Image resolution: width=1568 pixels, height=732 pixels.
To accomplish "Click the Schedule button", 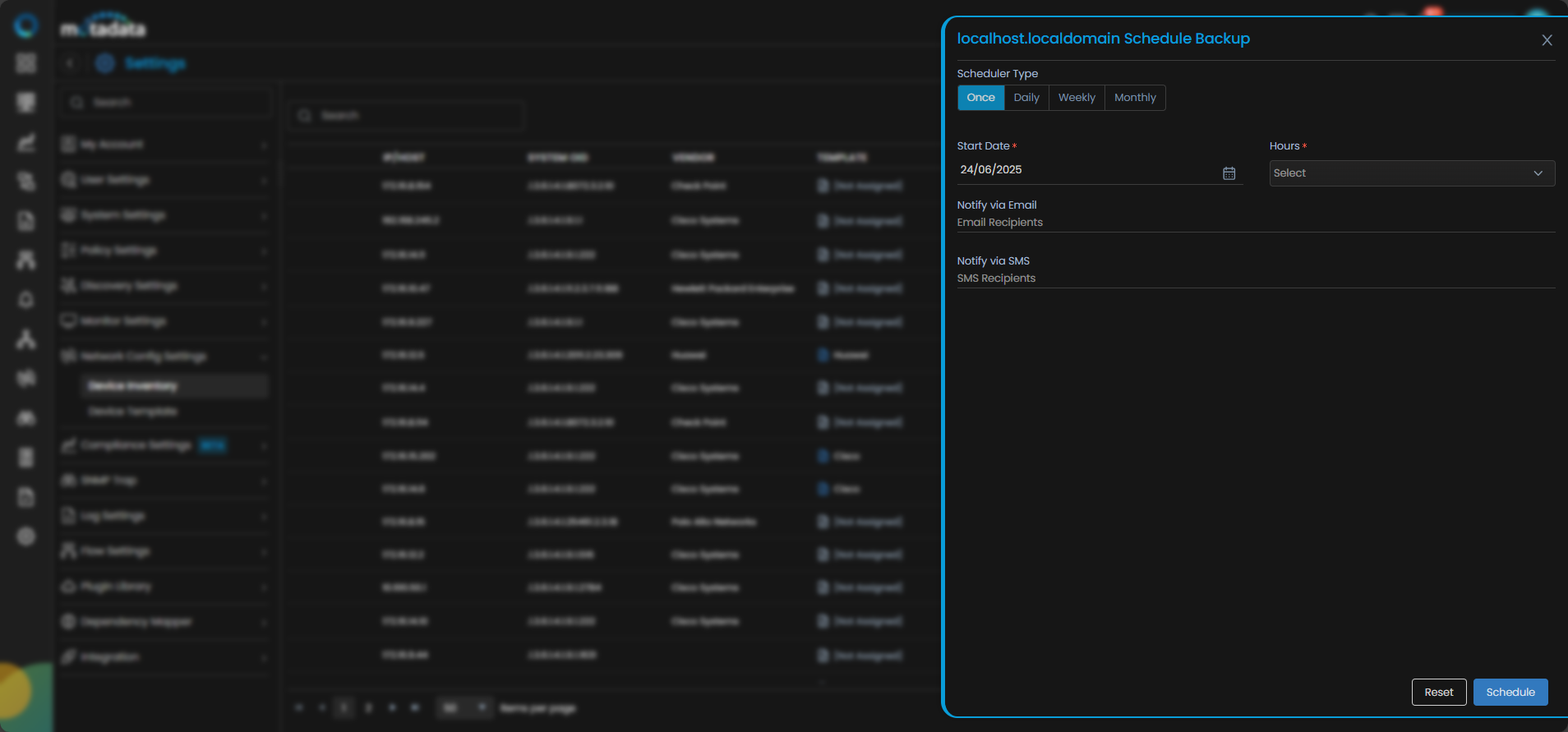I will click(x=1510, y=693).
